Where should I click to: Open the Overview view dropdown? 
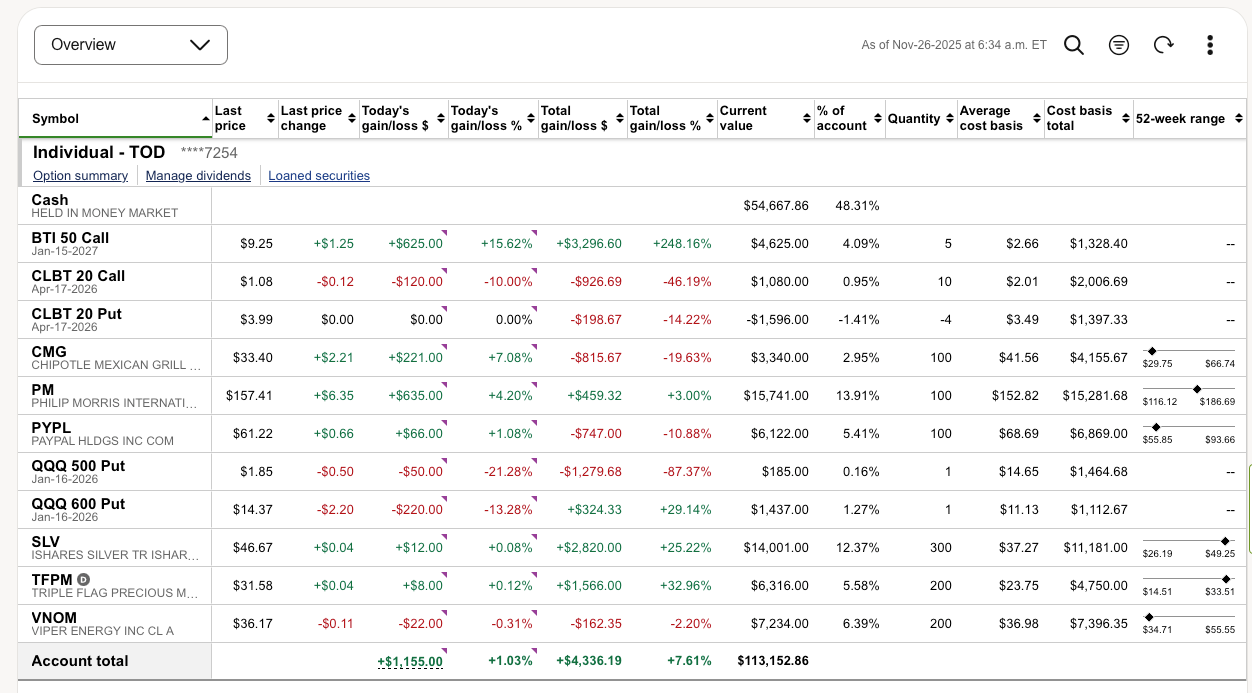pyautogui.click(x=131, y=45)
